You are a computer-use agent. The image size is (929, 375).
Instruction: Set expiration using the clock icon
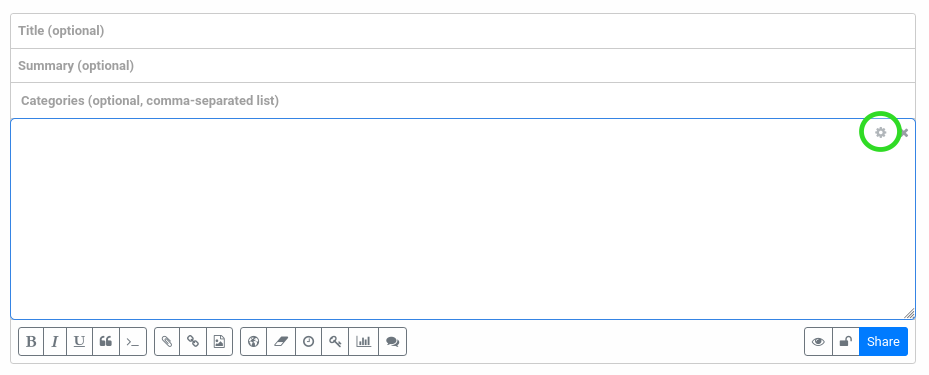click(308, 341)
